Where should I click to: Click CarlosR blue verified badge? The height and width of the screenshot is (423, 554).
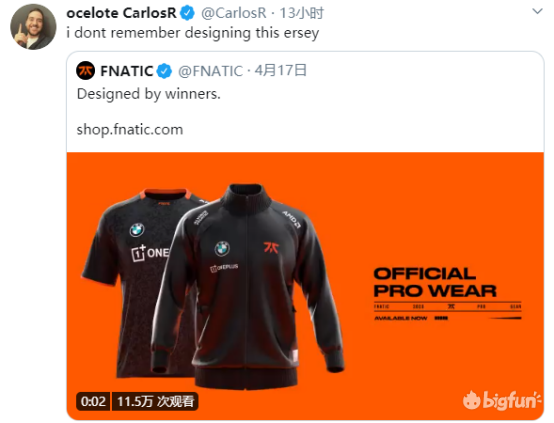coord(187,13)
